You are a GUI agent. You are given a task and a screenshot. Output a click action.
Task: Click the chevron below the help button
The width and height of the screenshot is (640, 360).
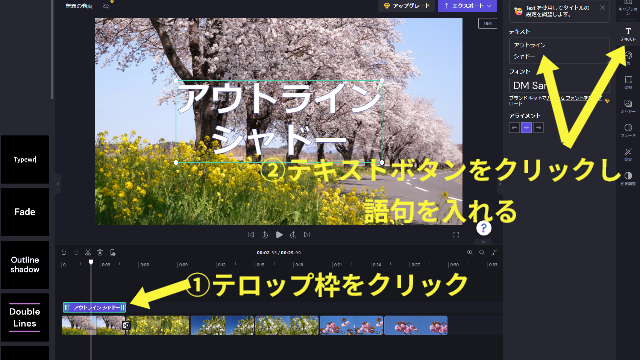pos(484,242)
